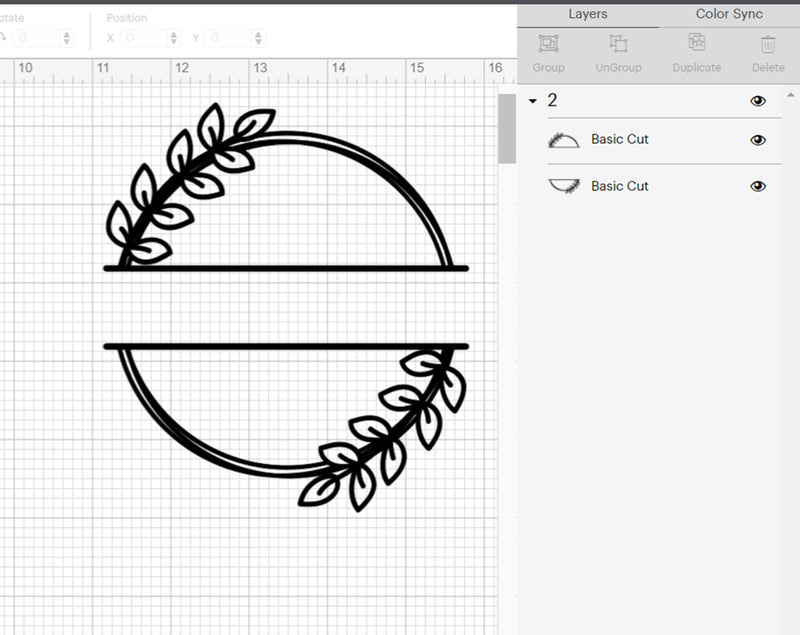Viewport: 800px width, 635px height.
Task: Click the Rotate field stepper arrows
Action: point(66,38)
